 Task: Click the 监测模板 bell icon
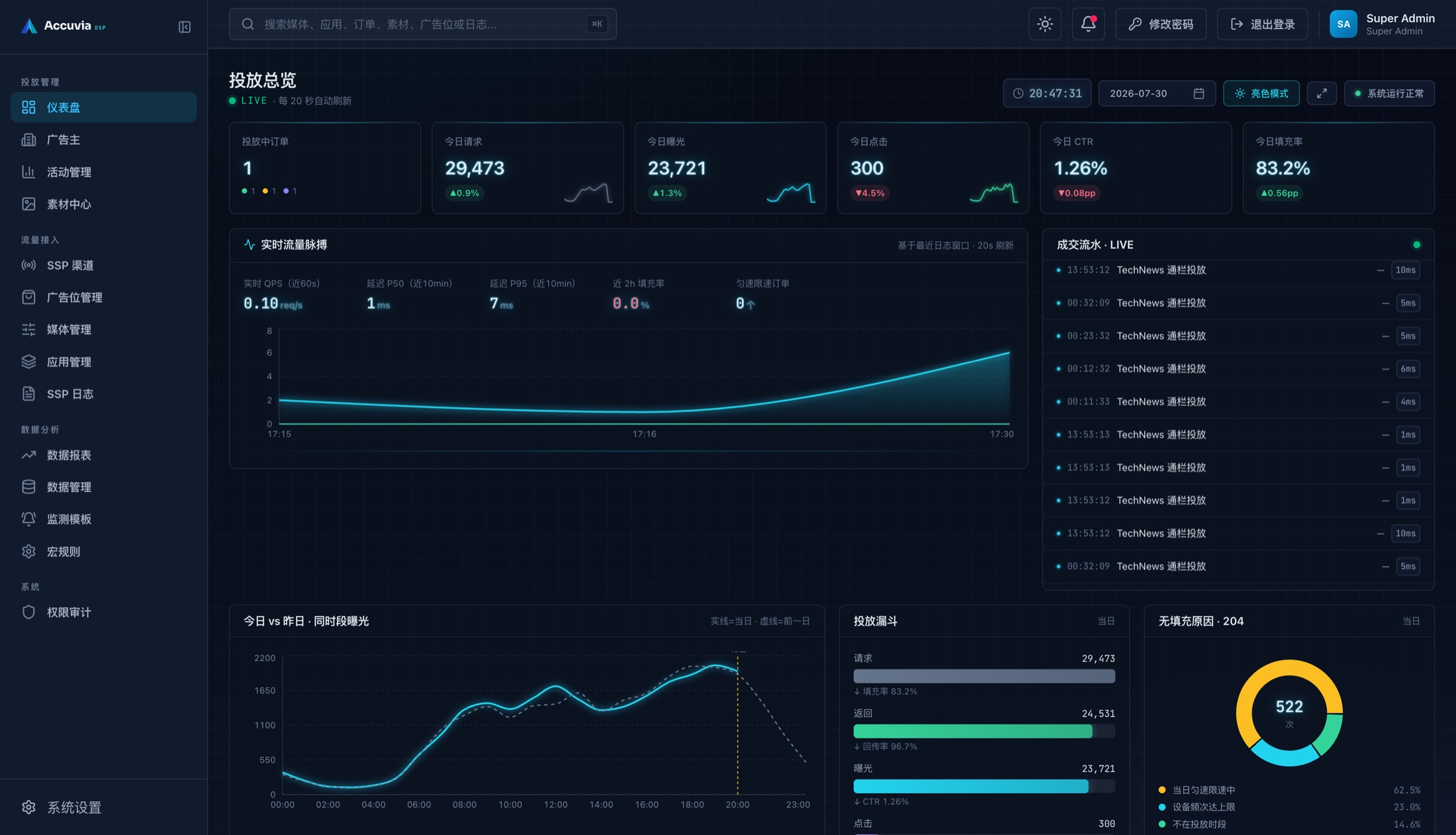click(28, 519)
